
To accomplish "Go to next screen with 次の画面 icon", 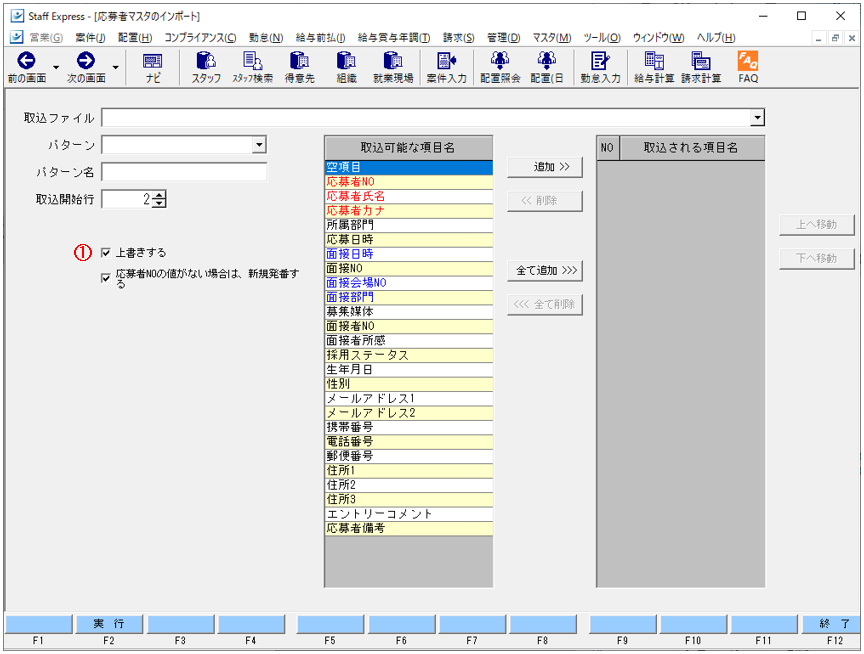I will pos(86,67).
